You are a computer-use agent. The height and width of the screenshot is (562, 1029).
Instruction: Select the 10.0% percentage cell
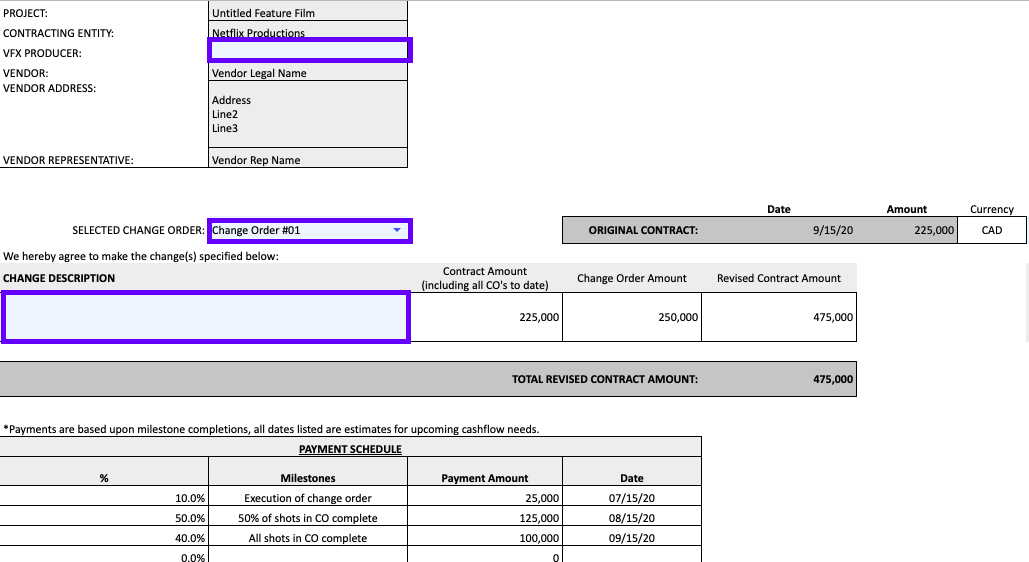tap(104, 498)
